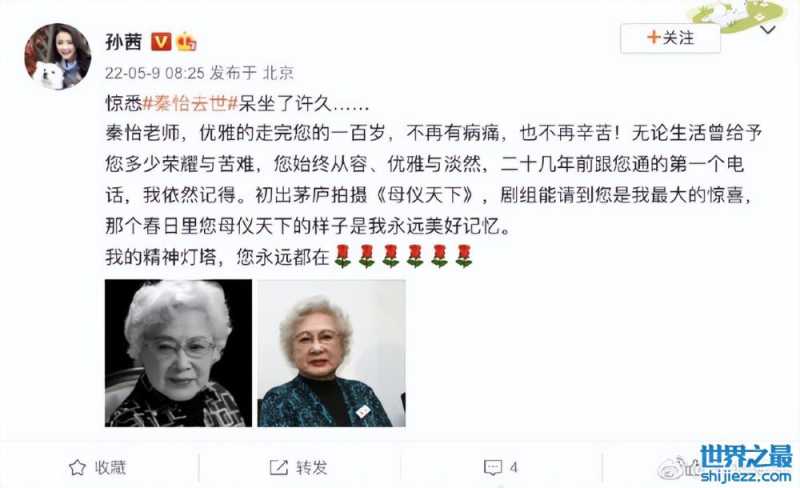
Task: Click the orange V verified badge
Action: [161, 42]
